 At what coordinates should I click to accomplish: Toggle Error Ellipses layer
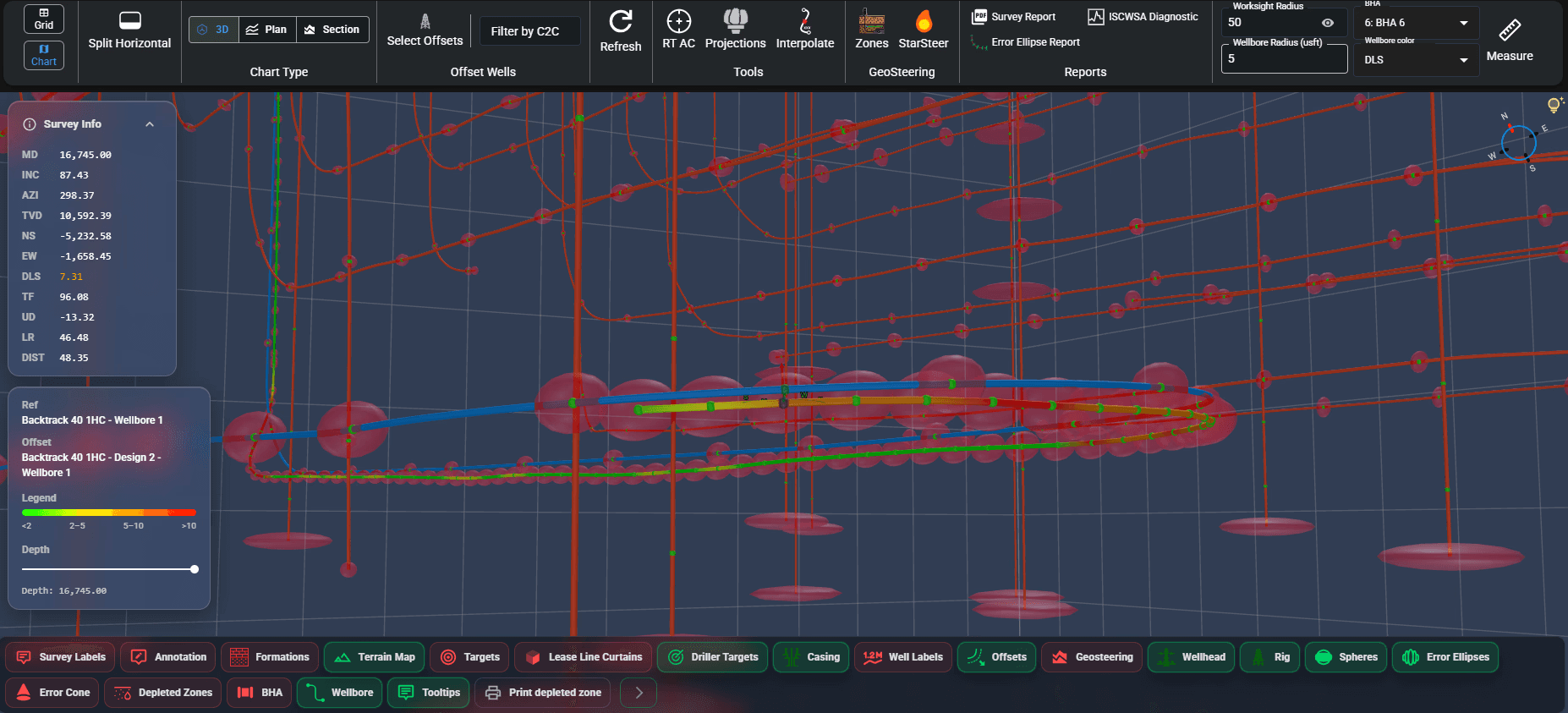pos(1445,657)
